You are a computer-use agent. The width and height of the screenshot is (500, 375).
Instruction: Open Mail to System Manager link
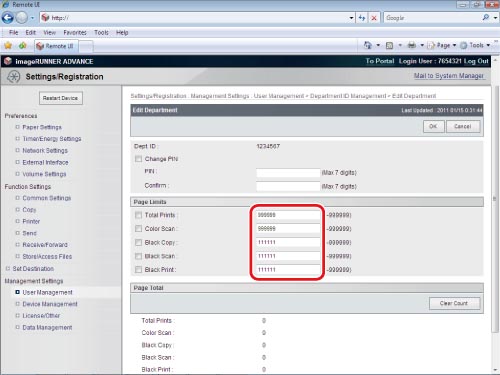point(449,76)
